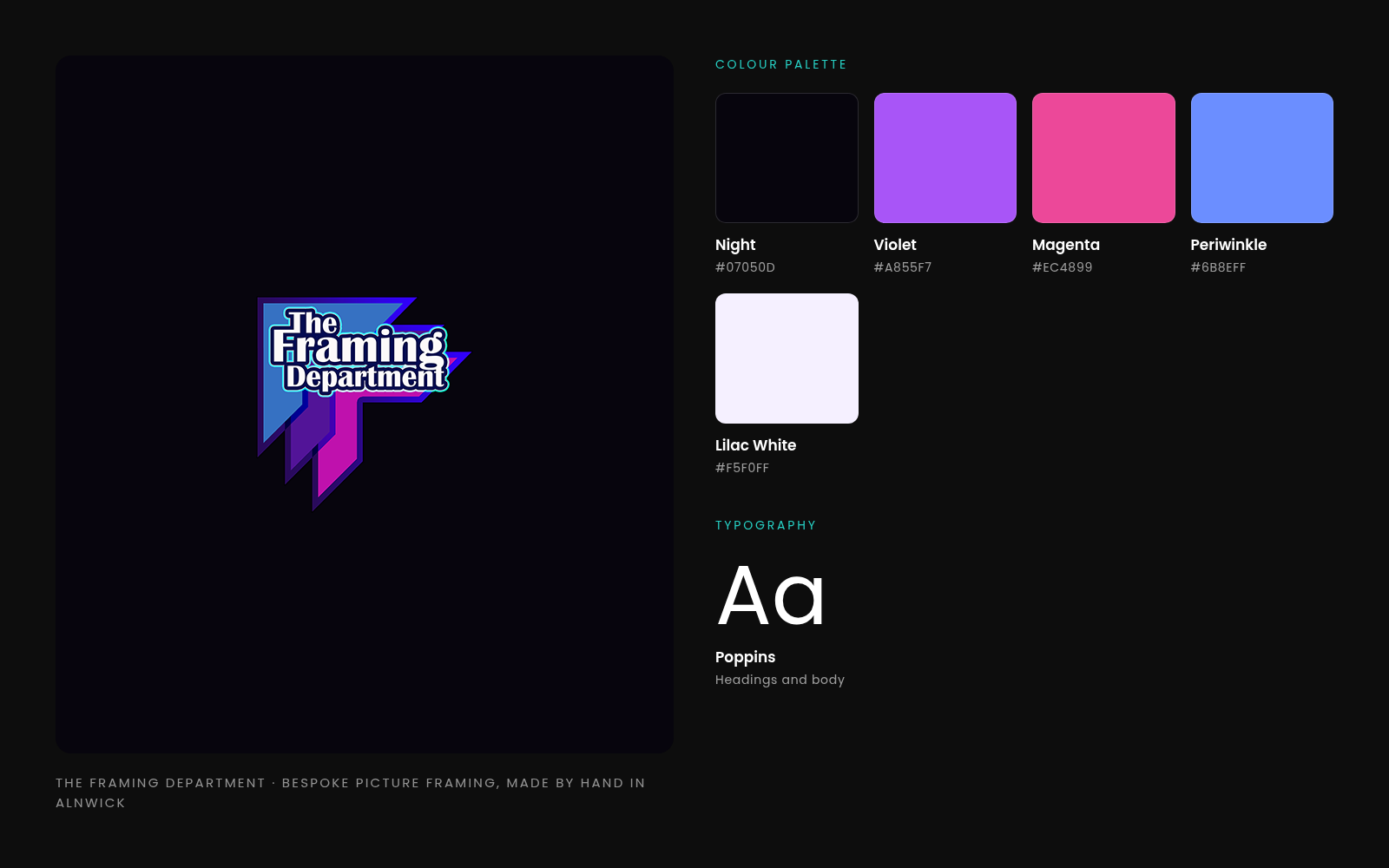Click the Violet colour name label
This screenshot has height=868, width=1389.
click(x=895, y=245)
